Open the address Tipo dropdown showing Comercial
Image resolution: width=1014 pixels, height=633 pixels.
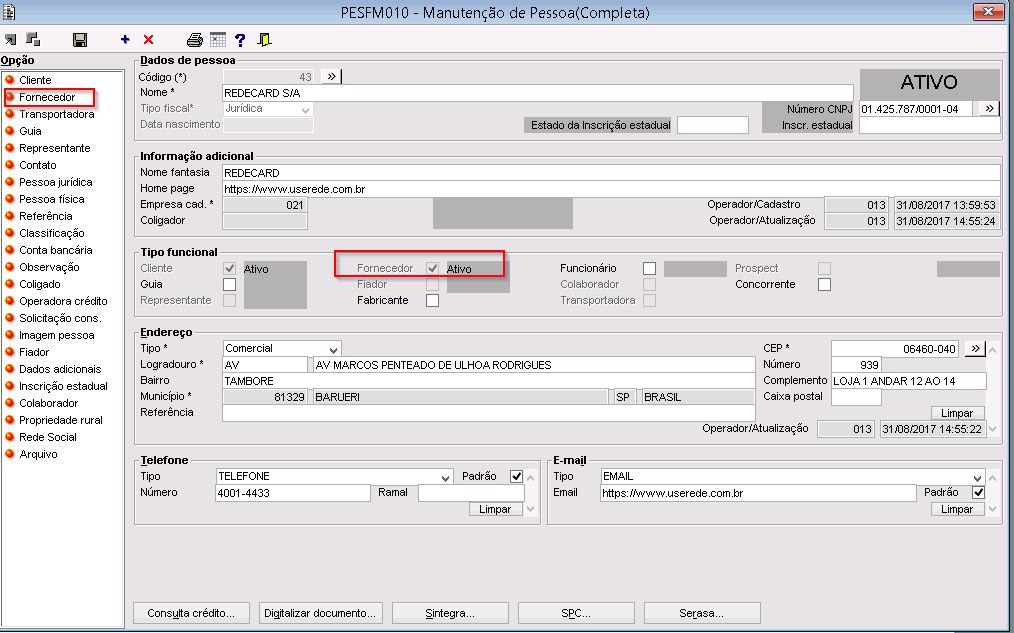point(333,349)
